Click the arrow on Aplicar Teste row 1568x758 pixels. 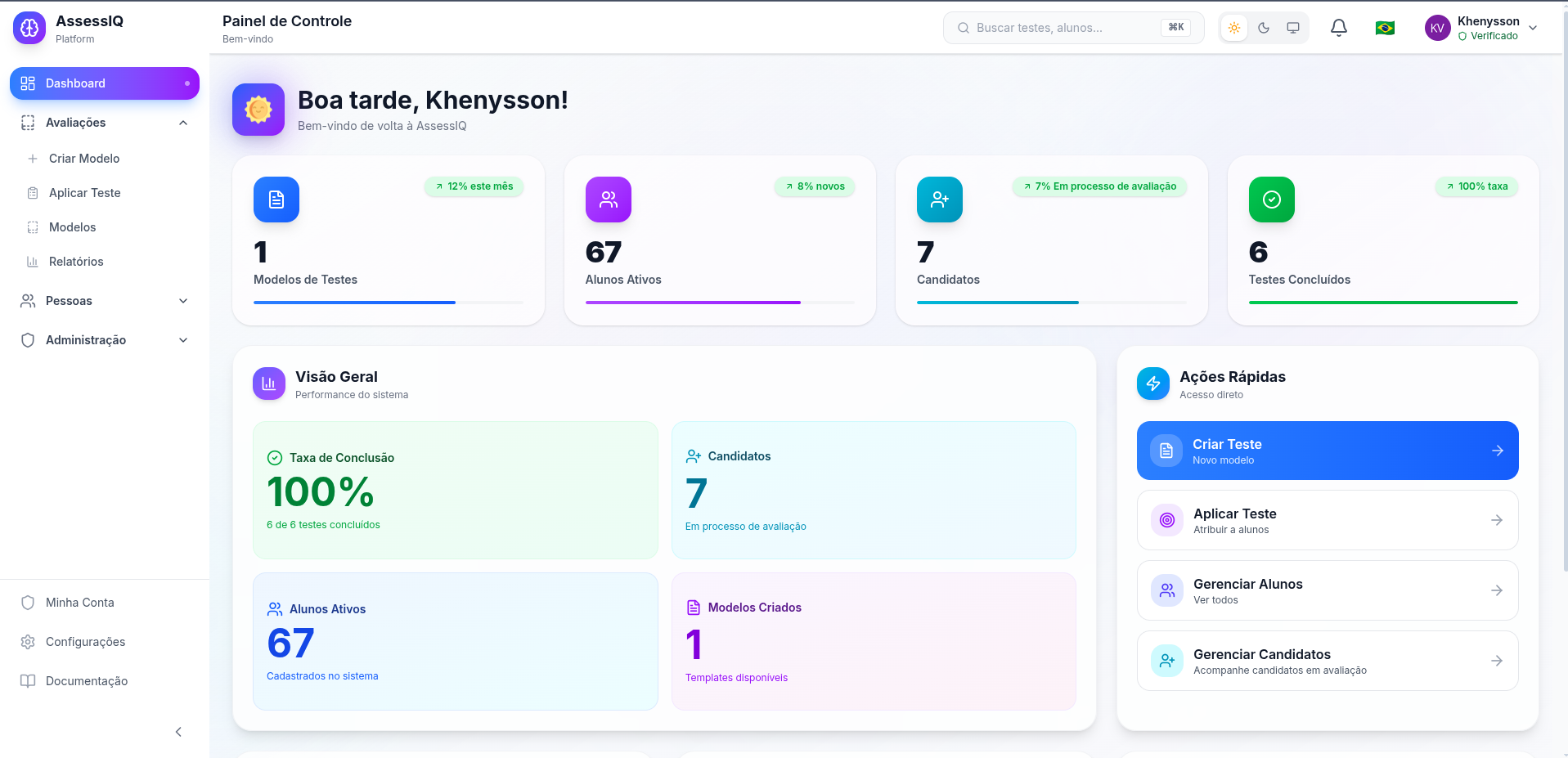click(1496, 520)
